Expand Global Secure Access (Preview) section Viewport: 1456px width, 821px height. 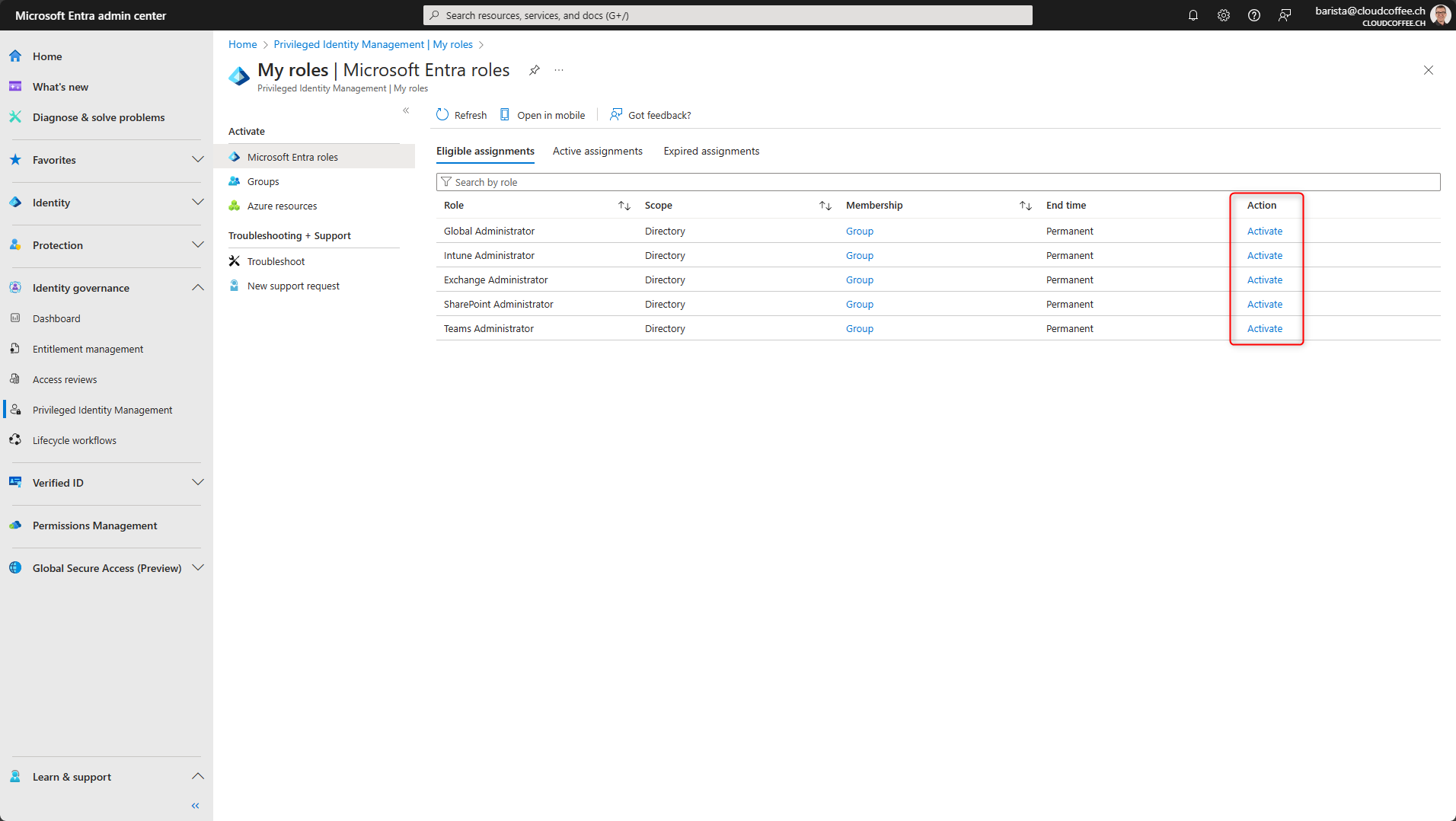(198, 568)
